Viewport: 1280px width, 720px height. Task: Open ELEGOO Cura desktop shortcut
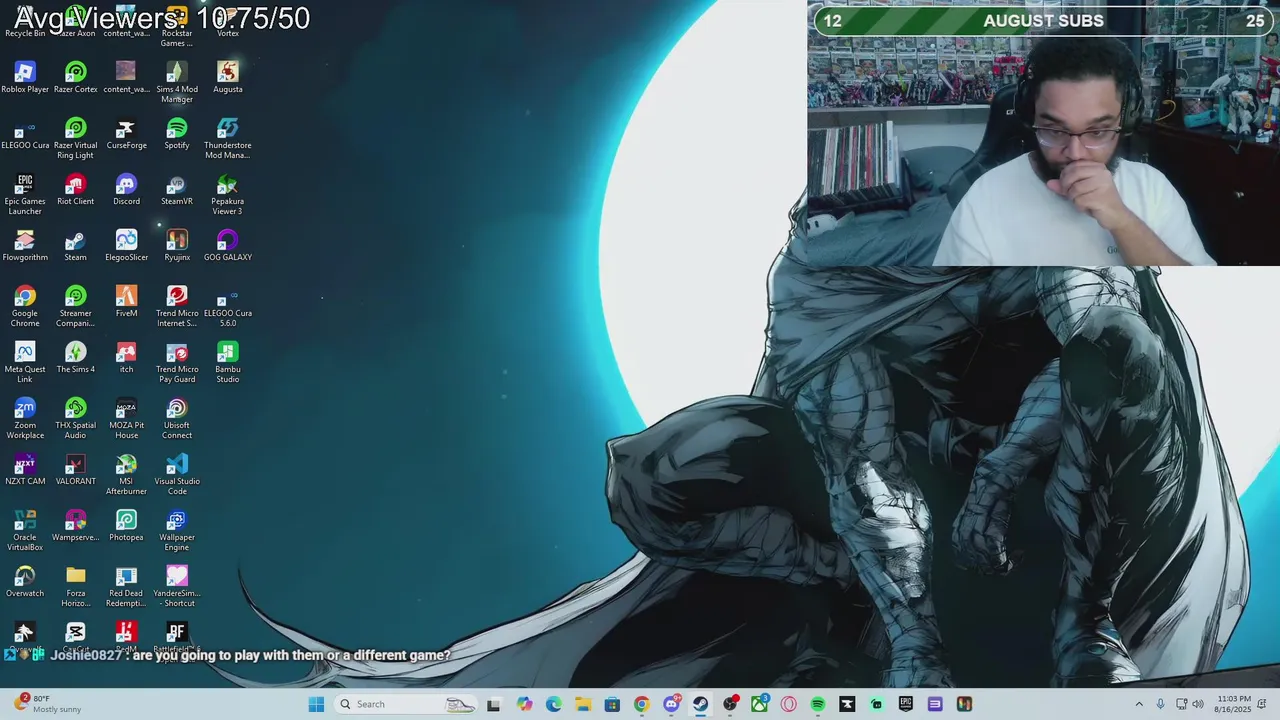tap(25, 134)
